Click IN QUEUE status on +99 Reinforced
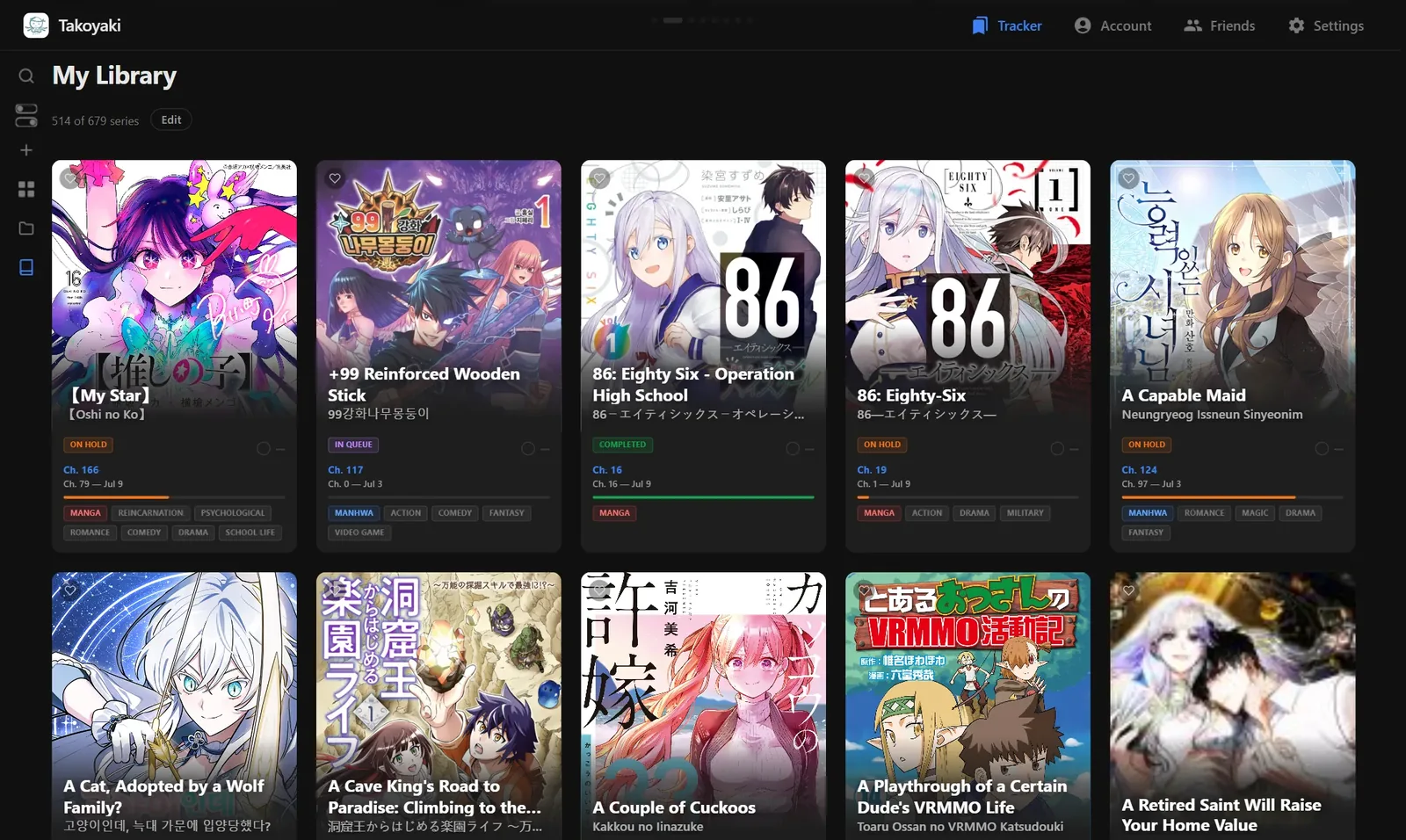The width and height of the screenshot is (1406, 840). pos(353,445)
